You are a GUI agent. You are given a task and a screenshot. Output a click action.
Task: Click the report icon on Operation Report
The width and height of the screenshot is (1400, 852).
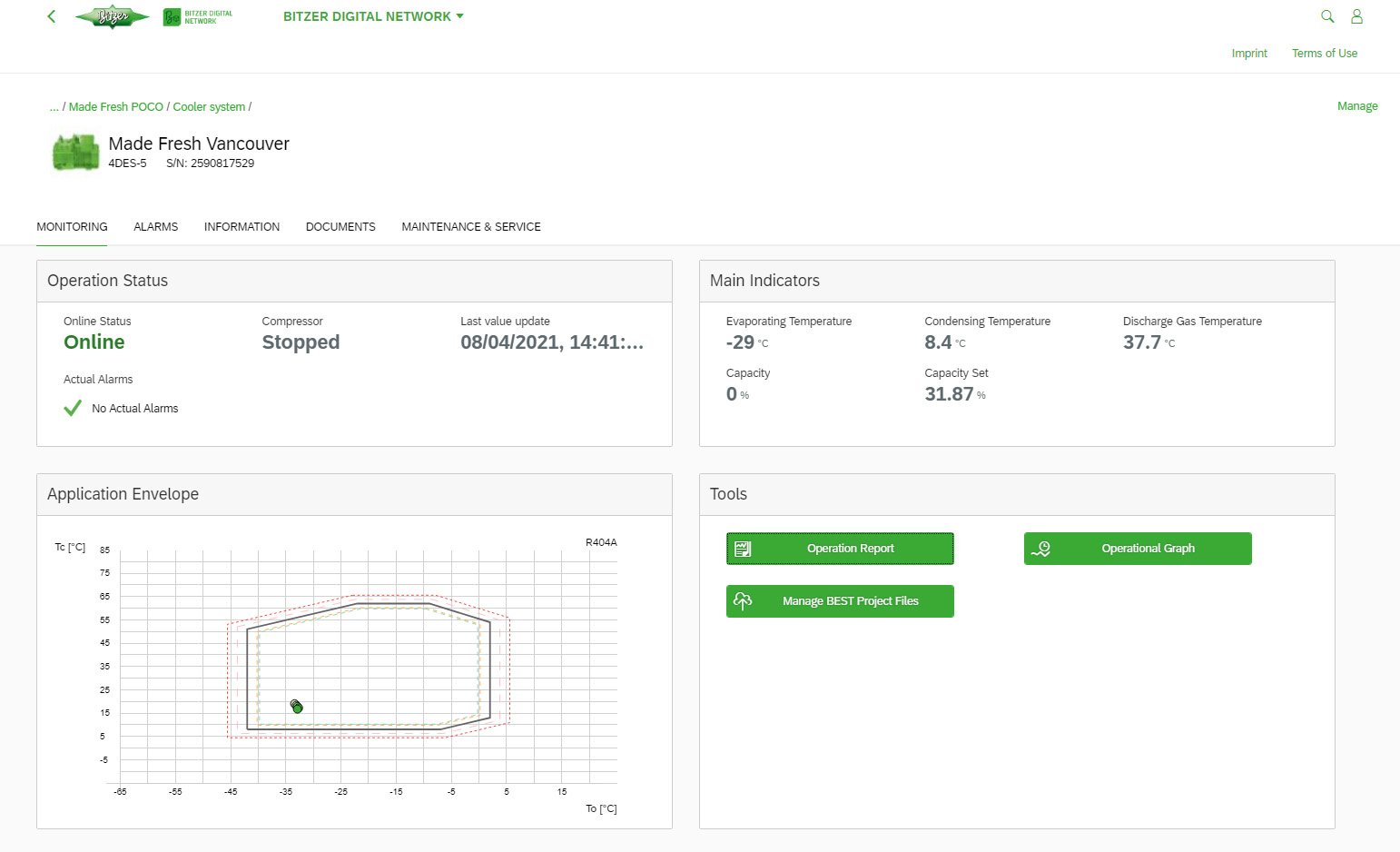click(743, 549)
